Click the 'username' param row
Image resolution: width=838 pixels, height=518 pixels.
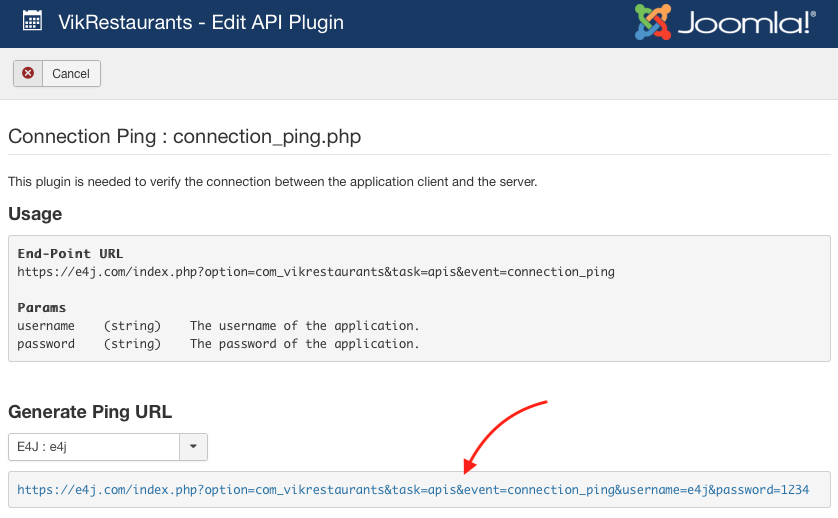point(218,326)
